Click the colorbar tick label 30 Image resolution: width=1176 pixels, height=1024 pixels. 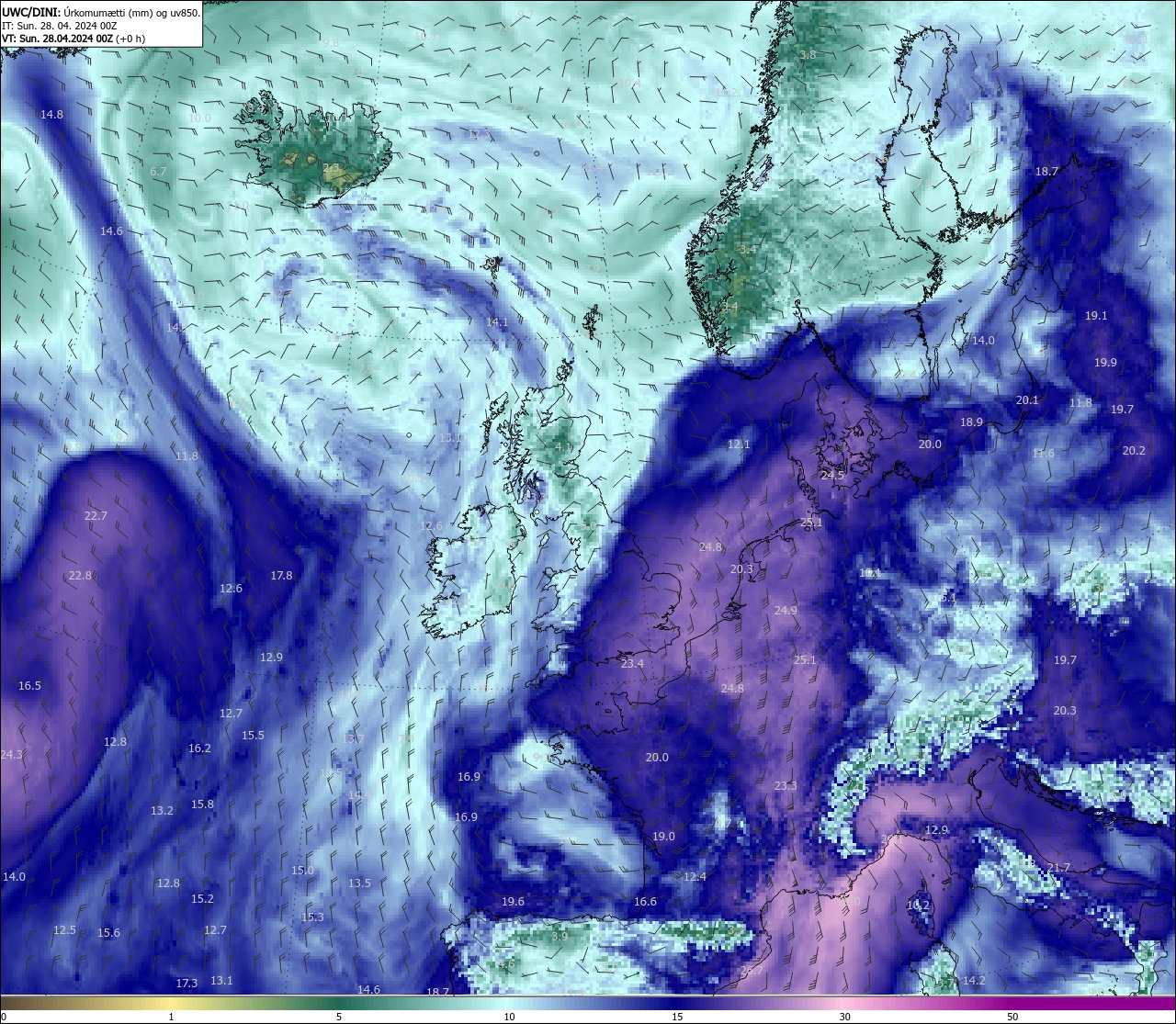[844, 1017]
